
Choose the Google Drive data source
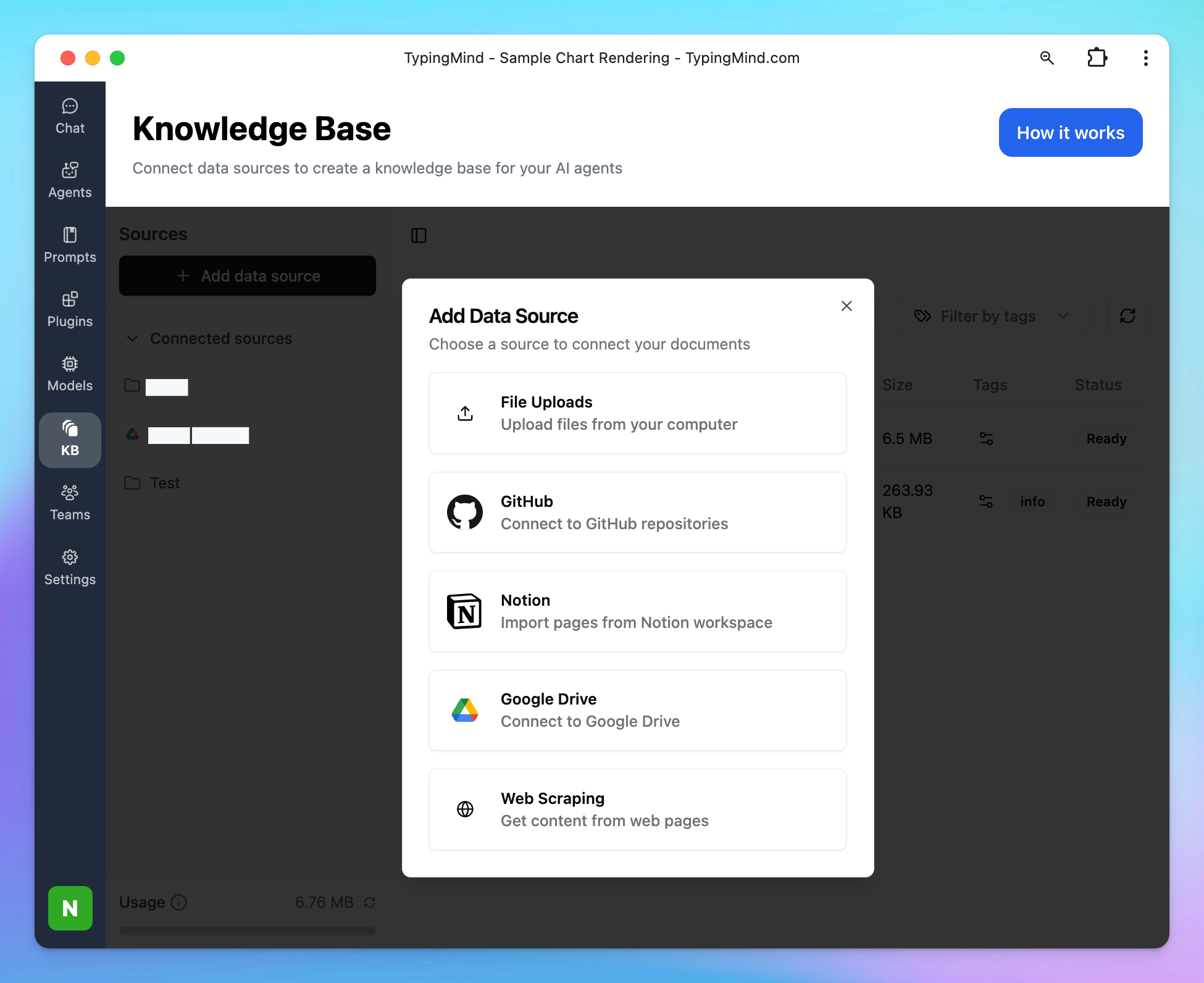637,710
